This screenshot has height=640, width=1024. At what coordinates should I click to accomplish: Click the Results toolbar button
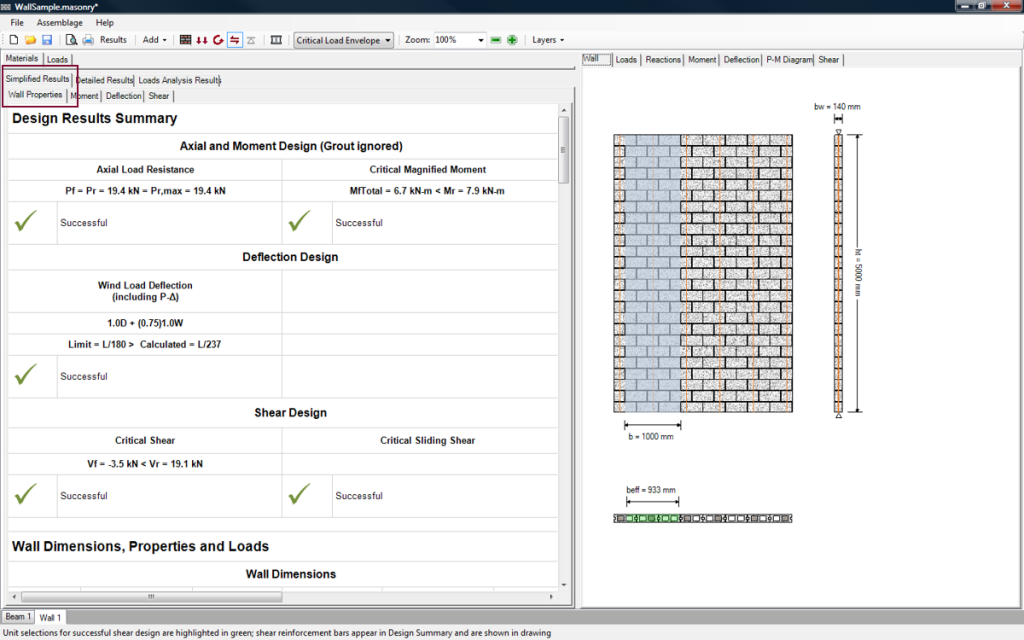click(113, 40)
